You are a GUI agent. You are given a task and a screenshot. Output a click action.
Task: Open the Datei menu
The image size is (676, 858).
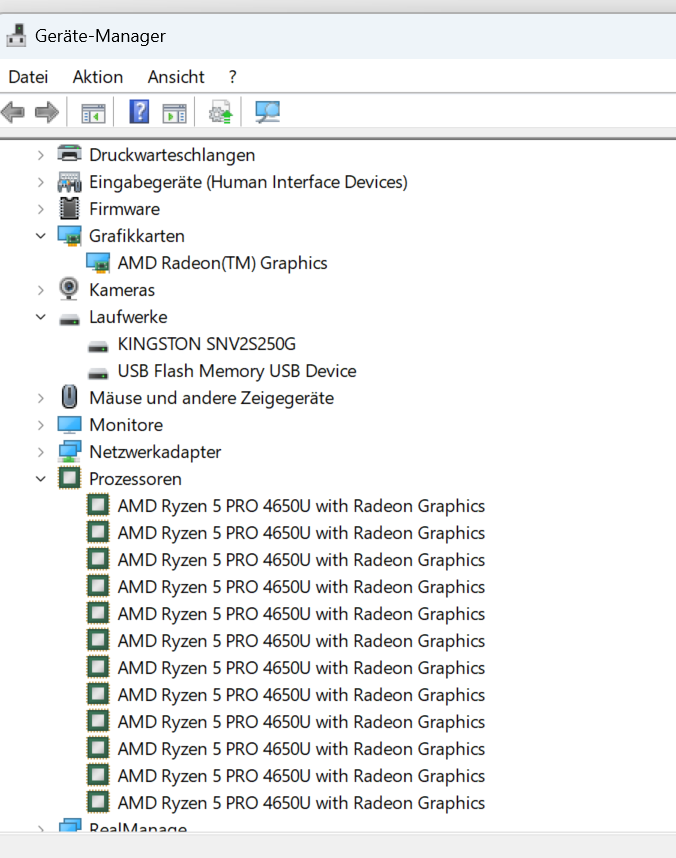click(28, 77)
